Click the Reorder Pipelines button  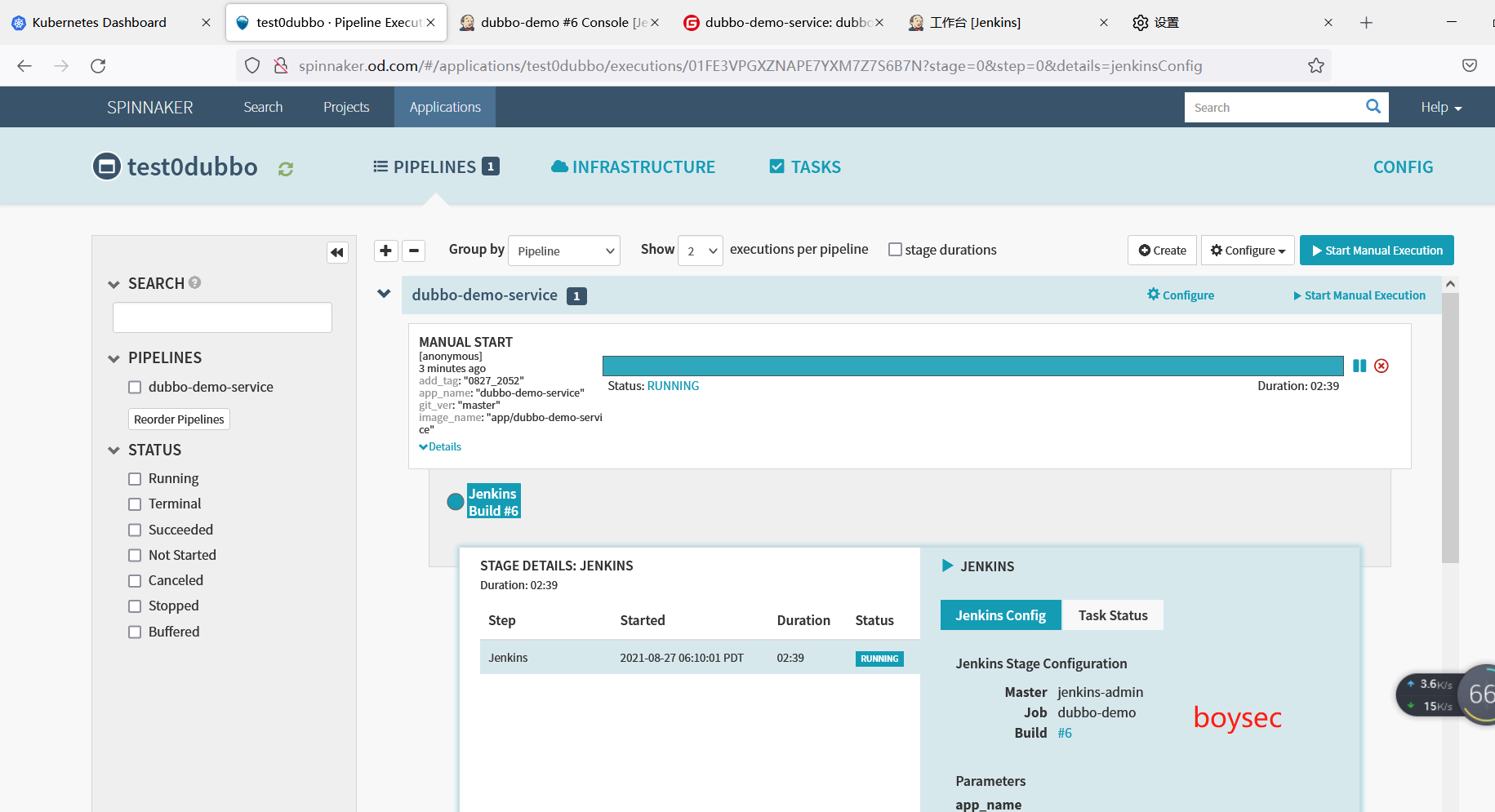coord(179,419)
